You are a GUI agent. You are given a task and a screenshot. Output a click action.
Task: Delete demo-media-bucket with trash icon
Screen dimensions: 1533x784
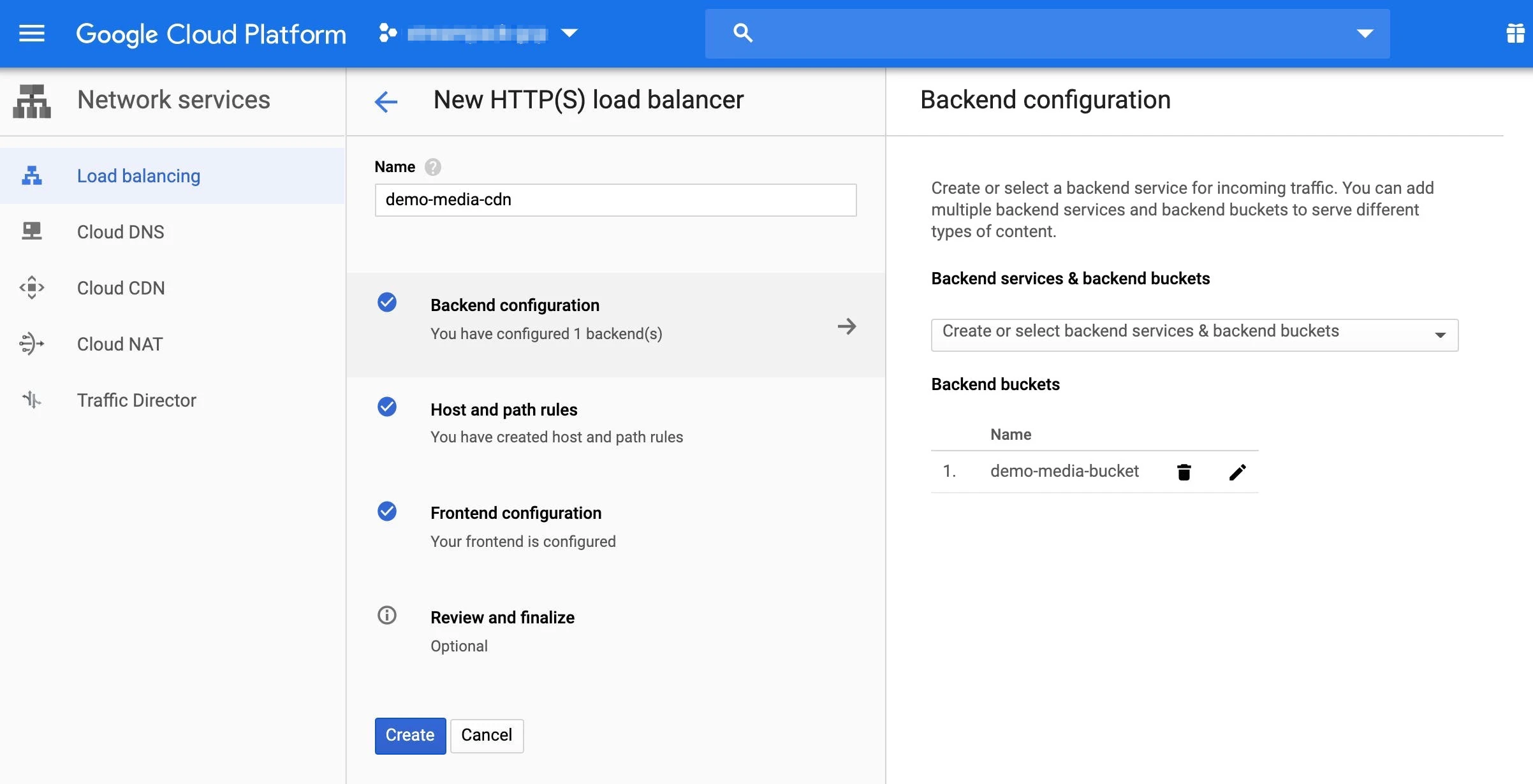pyautogui.click(x=1184, y=472)
